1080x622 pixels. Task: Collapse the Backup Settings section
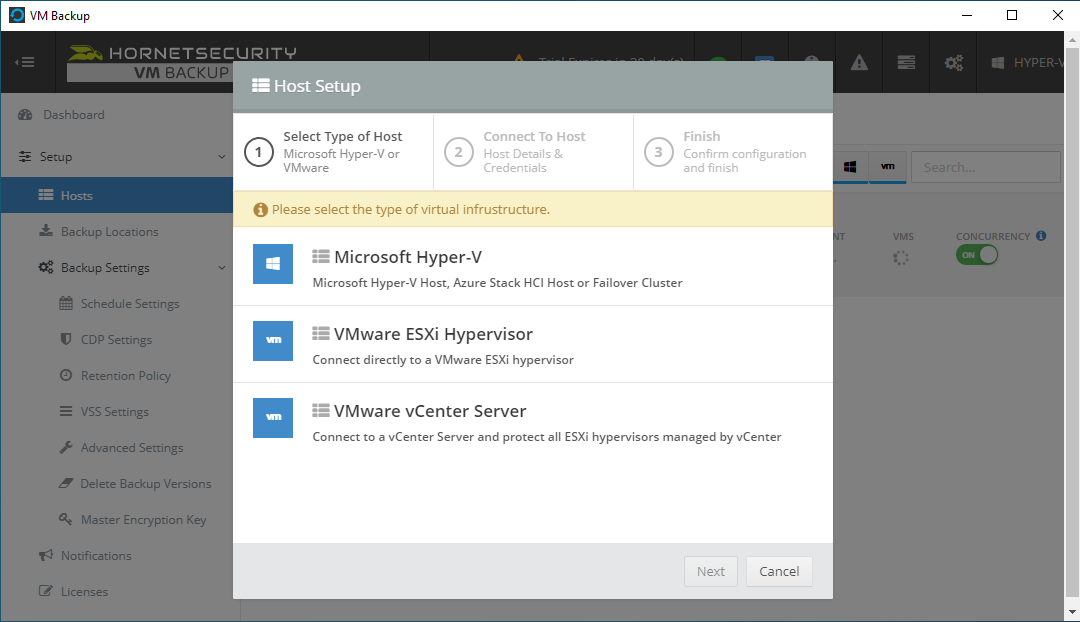[222, 267]
